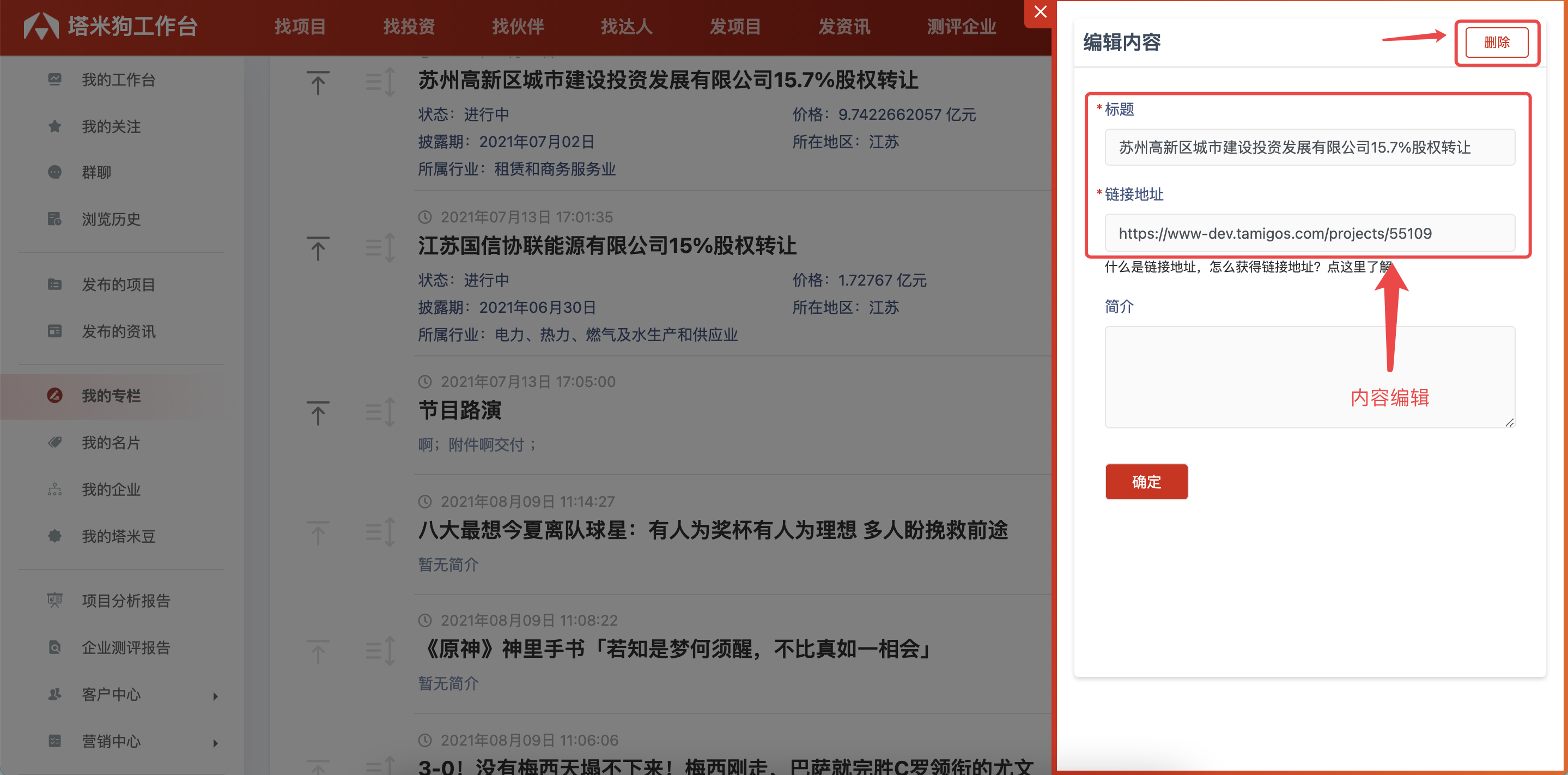
Task: Click the 发布的资讯 icon
Action: tap(55, 331)
